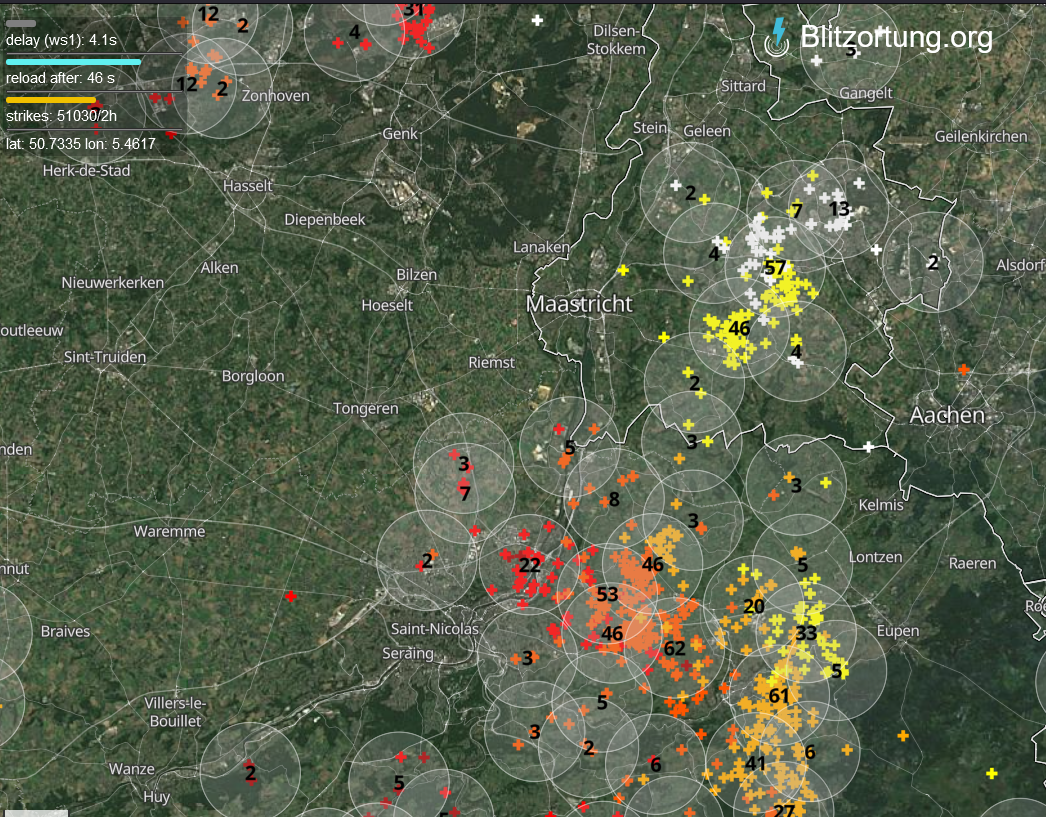The height and width of the screenshot is (817, 1046).
Task: Click the strike cluster marker labeled 57
Action: click(x=774, y=268)
